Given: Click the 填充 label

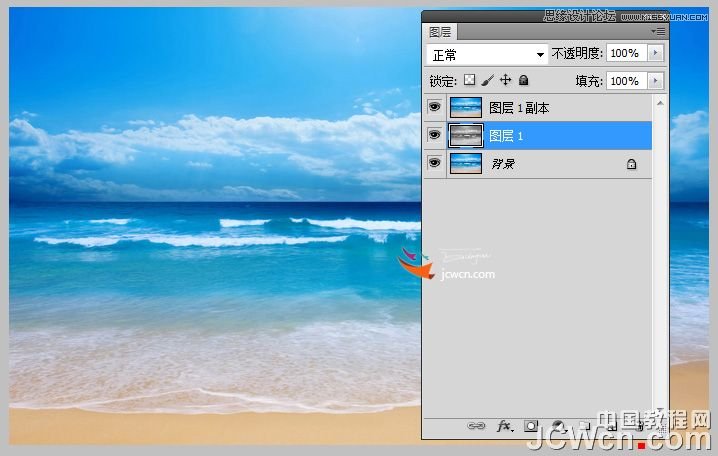Looking at the screenshot, I should (588, 81).
